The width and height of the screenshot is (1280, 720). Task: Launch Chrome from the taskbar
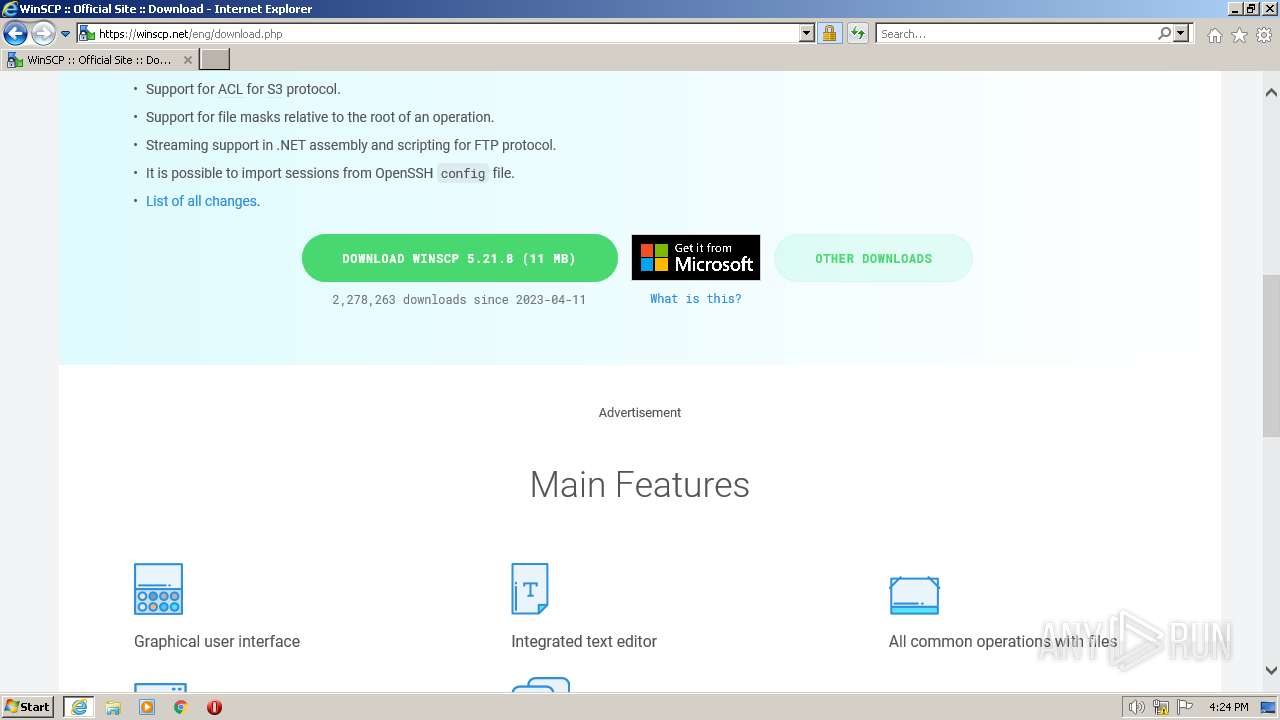pos(180,707)
